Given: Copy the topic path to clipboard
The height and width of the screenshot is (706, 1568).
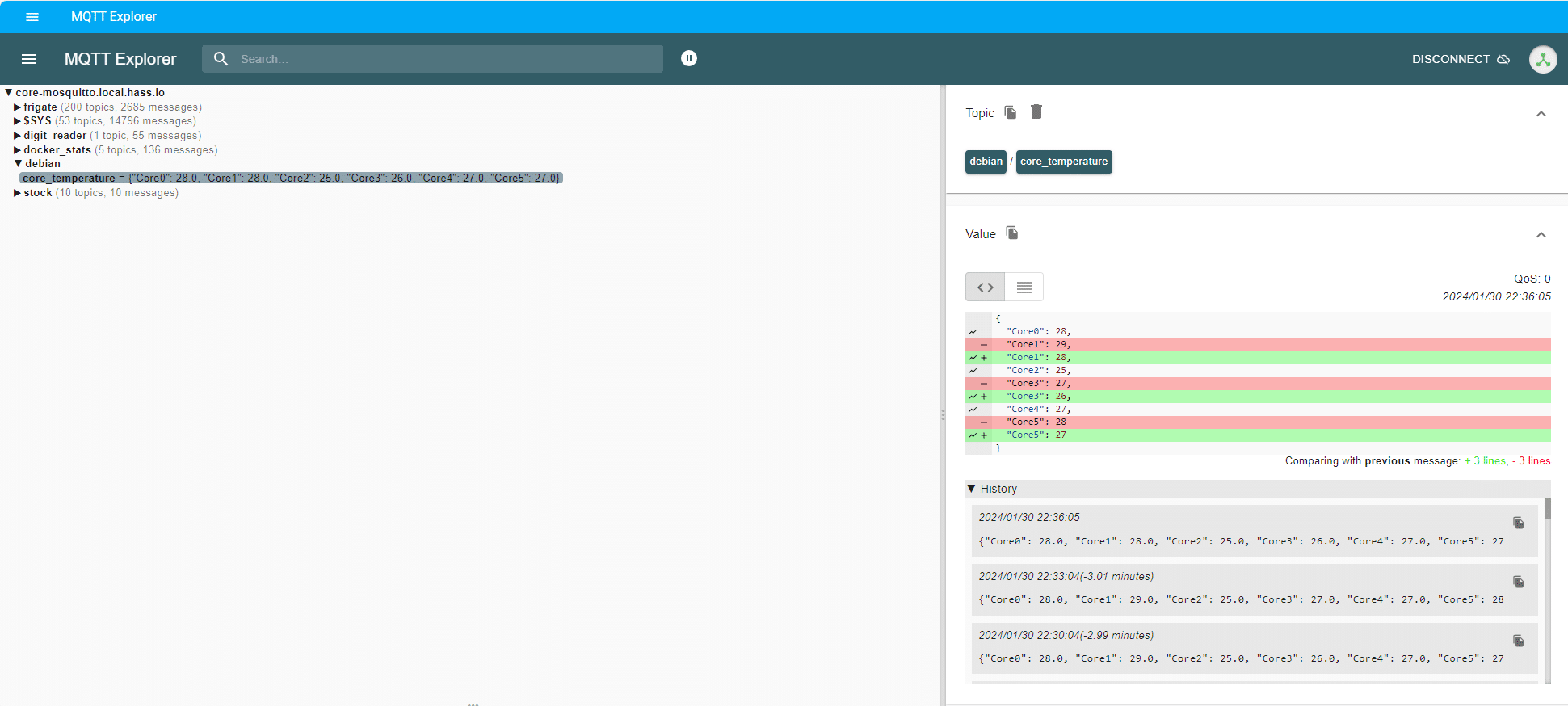Looking at the screenshot, I should 1010,112.
